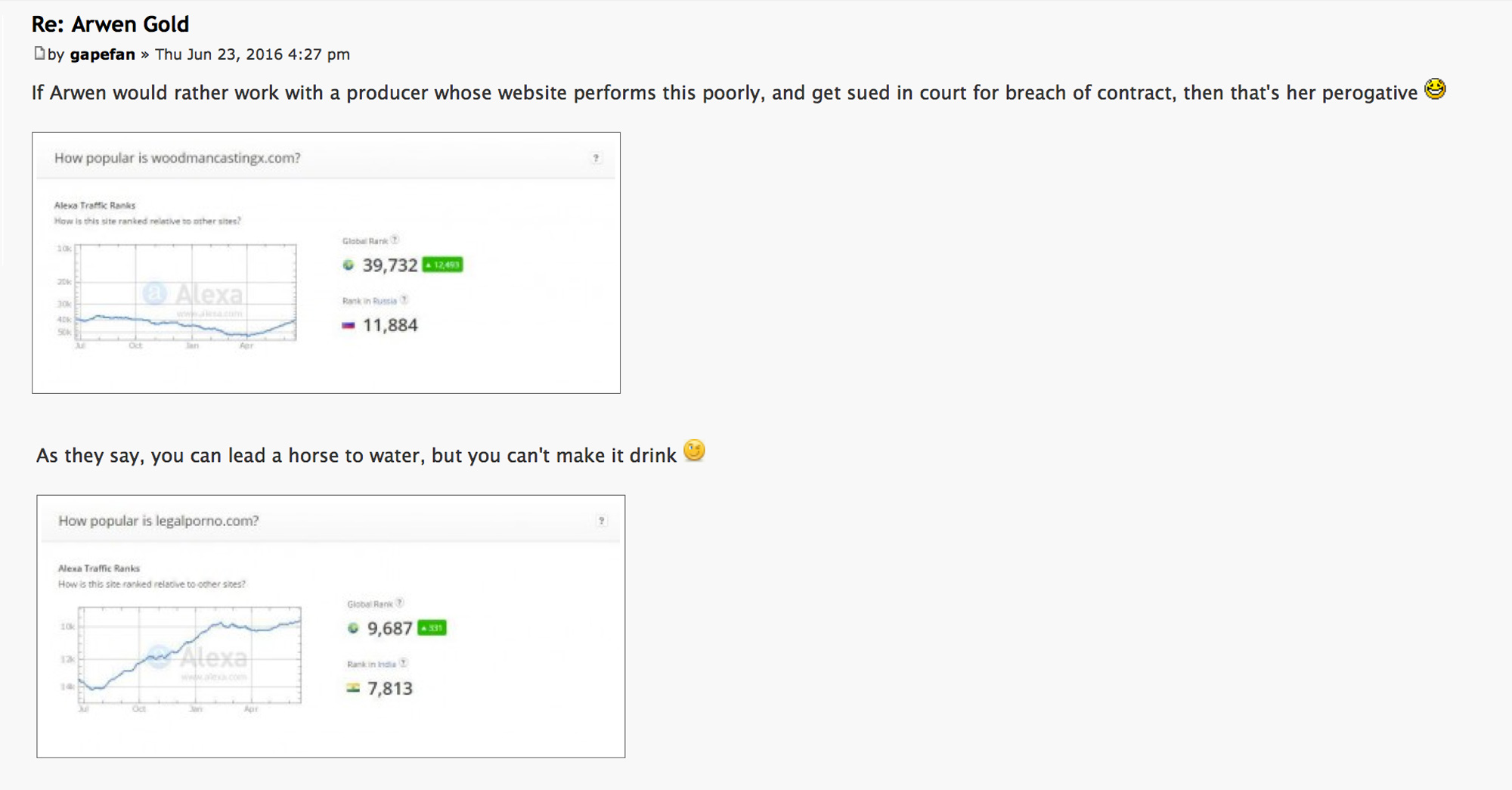Click the globe icon beside 9,687

pos(353,628)
